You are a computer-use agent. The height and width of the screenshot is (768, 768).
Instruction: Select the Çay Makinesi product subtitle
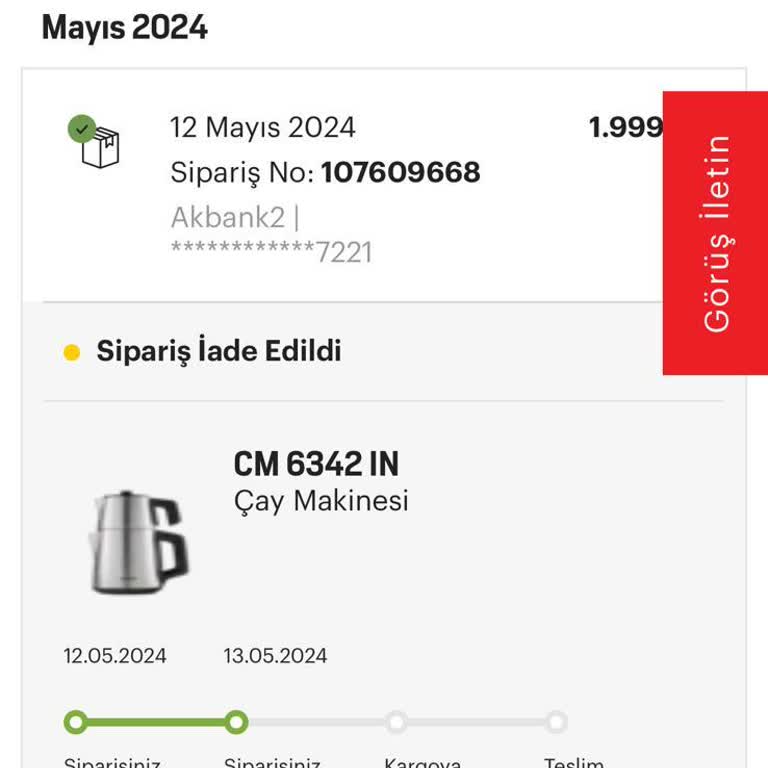(321, 501)
